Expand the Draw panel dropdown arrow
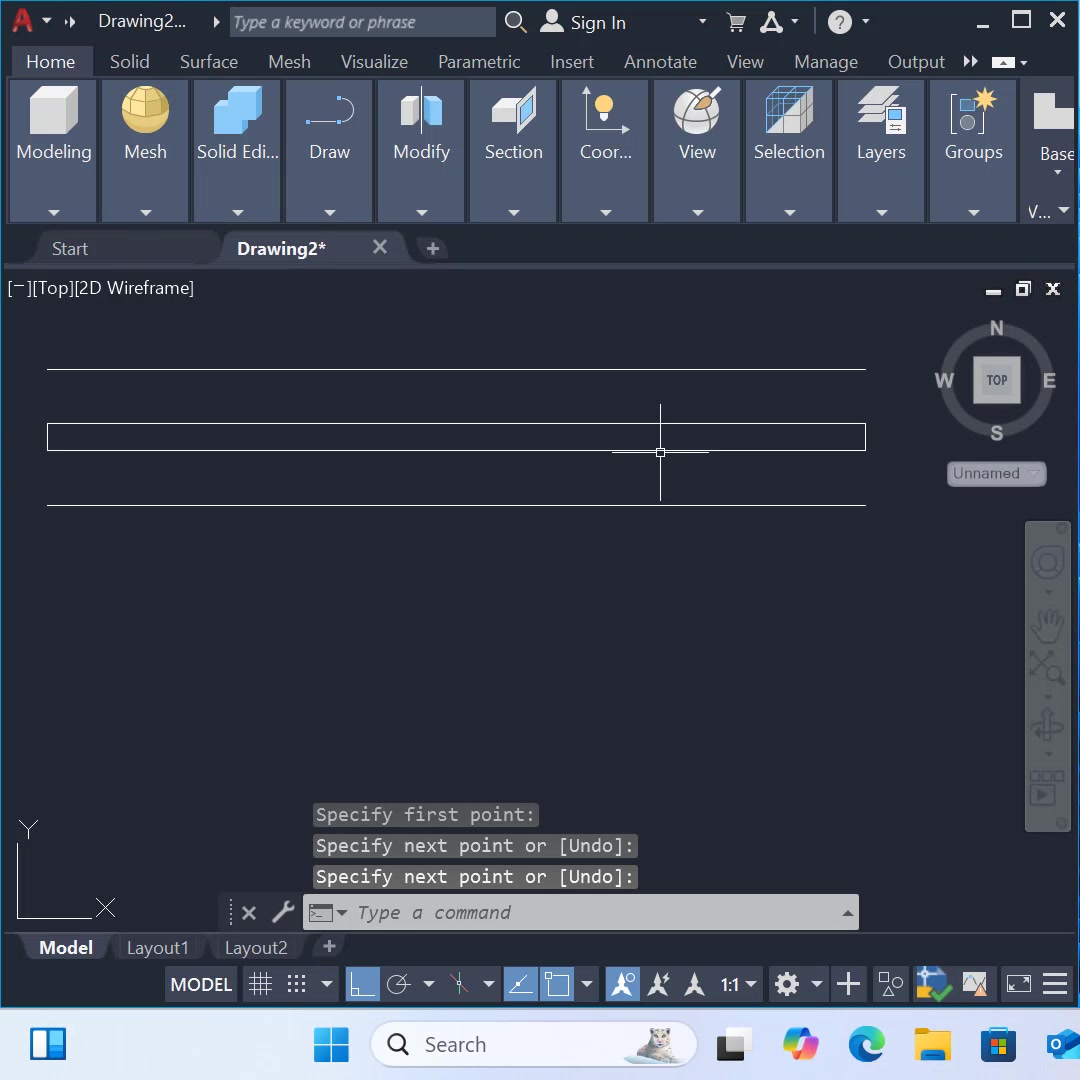This screenshot has width=1080, height=1080. tap(329, 213)
